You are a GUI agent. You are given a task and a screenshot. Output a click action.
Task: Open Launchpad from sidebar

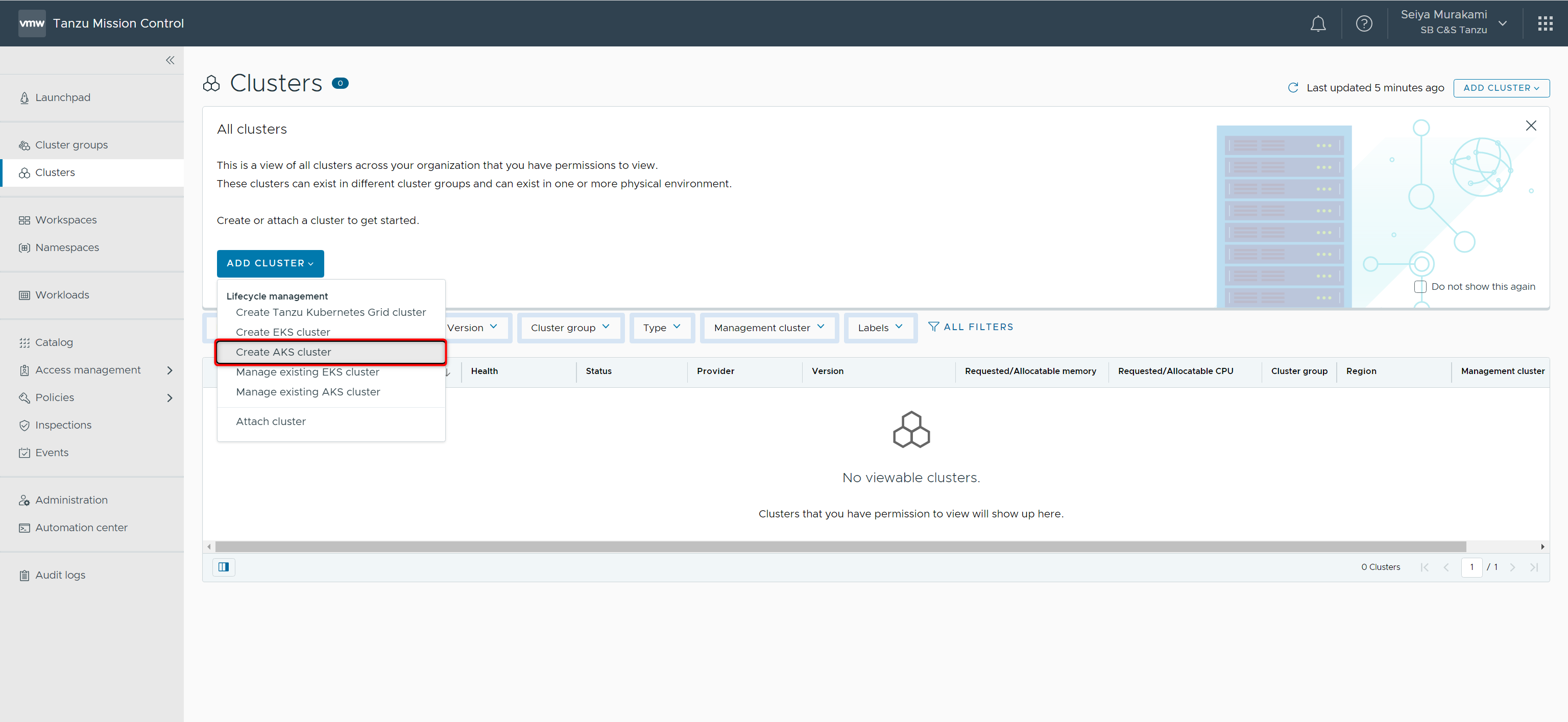click(63, 97)
